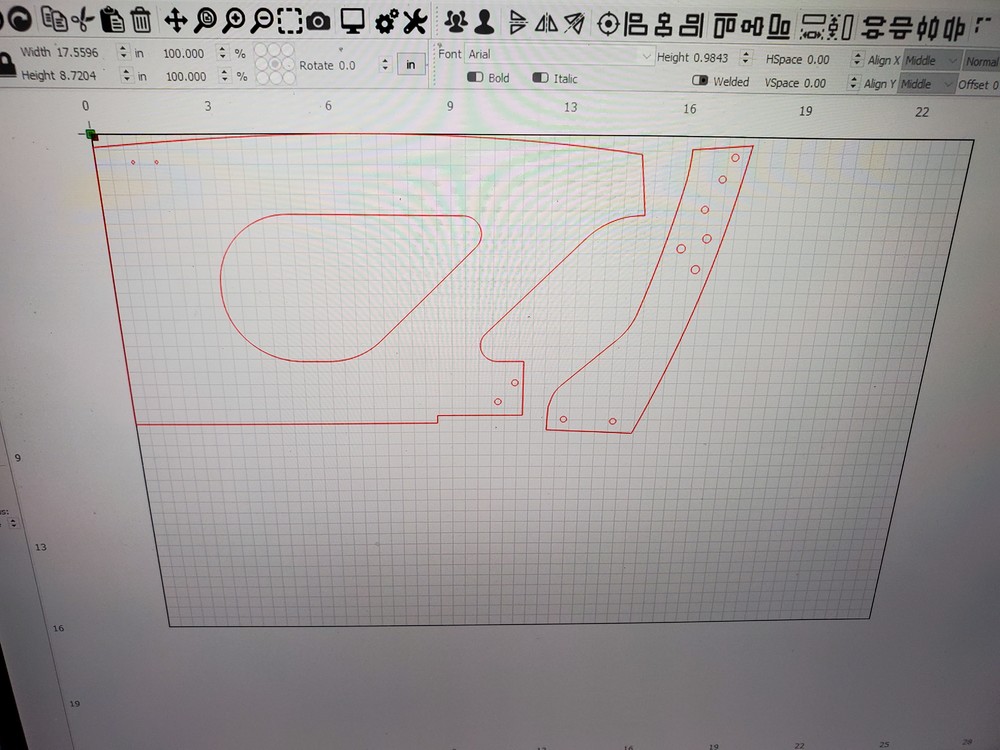Image resolution: width=1000 pixels, height=750 pixels.
Task: Click the Align top edges icon
Action: [724, 26]
